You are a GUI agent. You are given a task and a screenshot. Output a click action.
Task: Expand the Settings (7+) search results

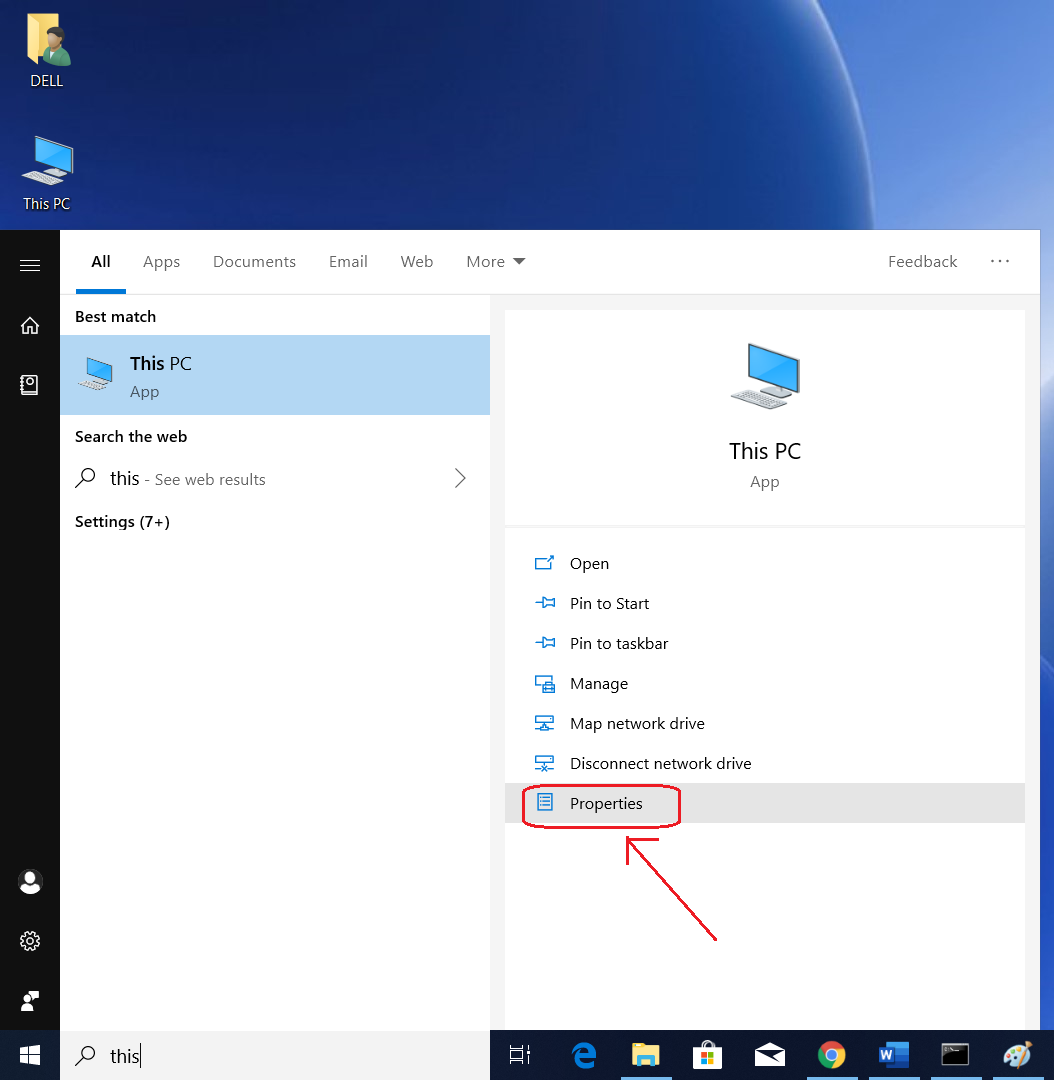(122, 521)
